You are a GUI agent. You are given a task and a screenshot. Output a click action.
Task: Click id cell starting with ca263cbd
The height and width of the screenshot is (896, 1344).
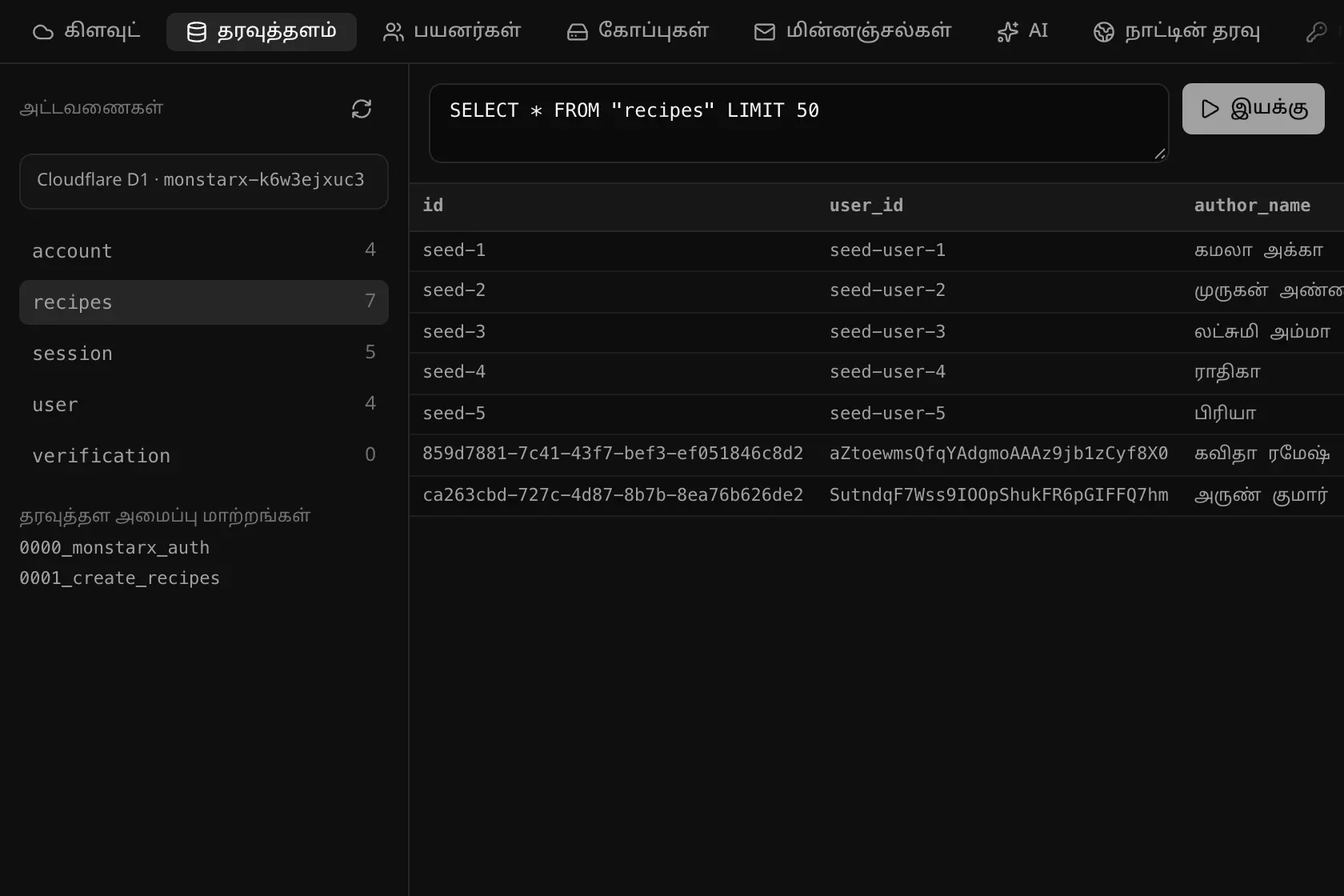613,495
